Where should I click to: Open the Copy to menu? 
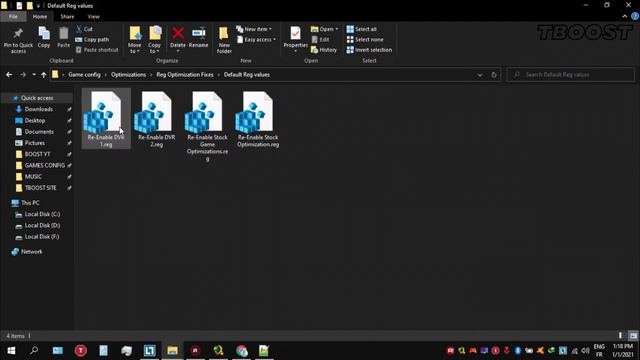tap(154, 40)
